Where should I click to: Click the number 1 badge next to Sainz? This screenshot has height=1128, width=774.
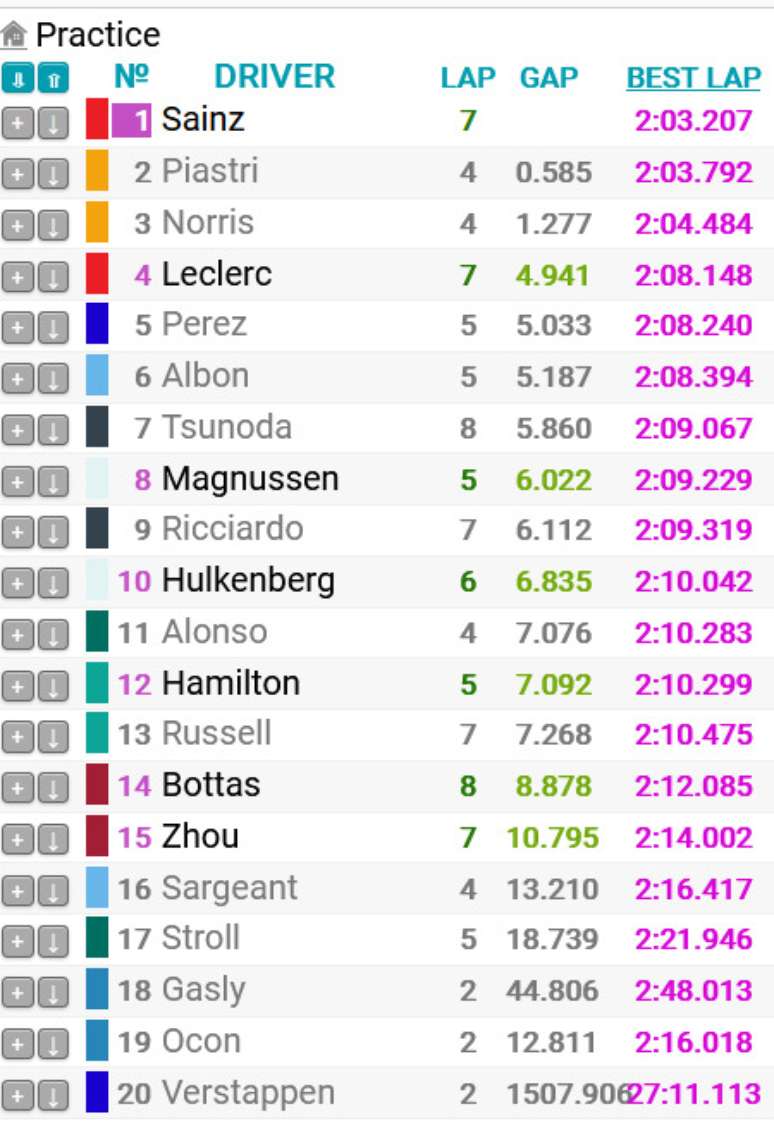134,120
